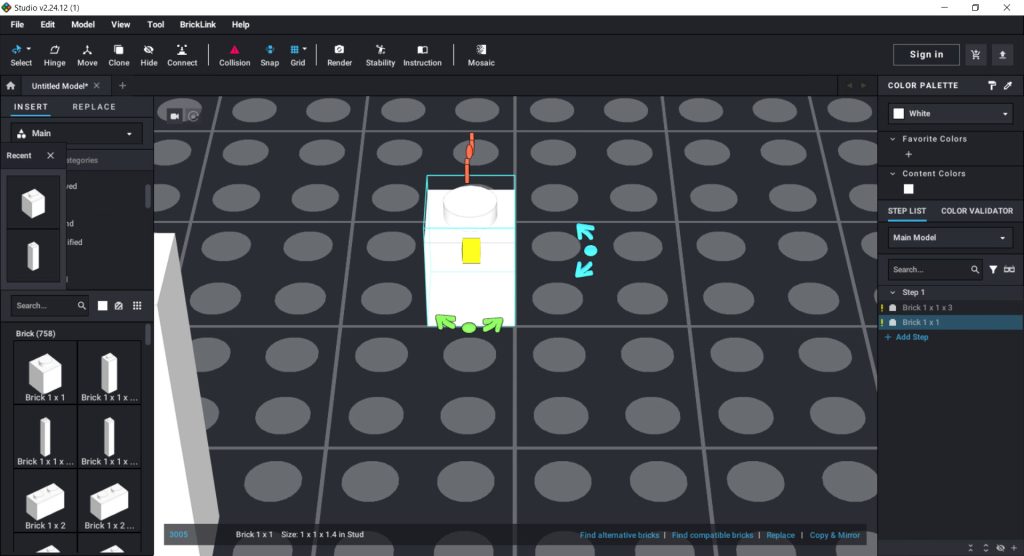Collapse the Step 1 group

click(893, 292)
